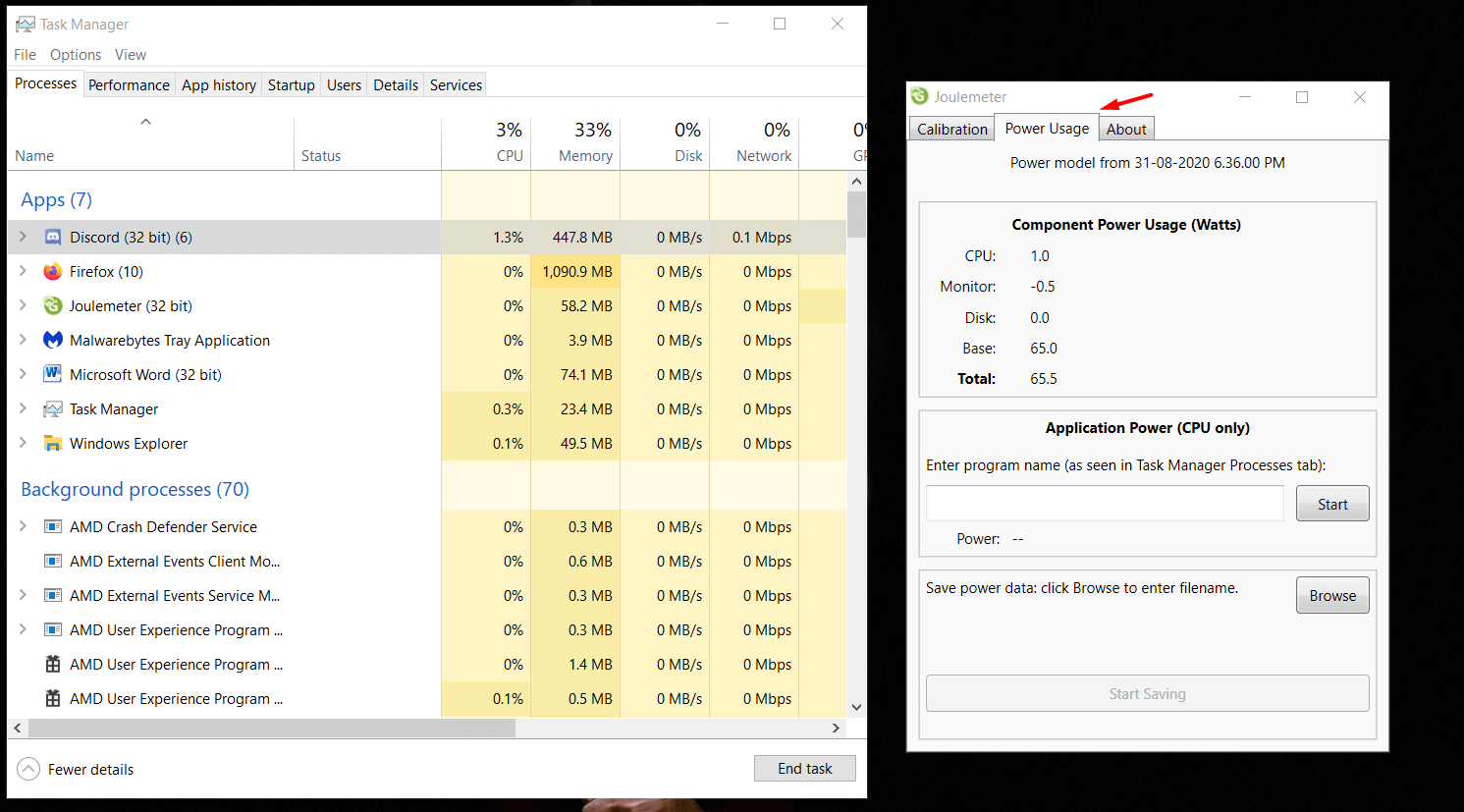Sort processes by the Network column header

pyautogui.click(x=754, y=142)
